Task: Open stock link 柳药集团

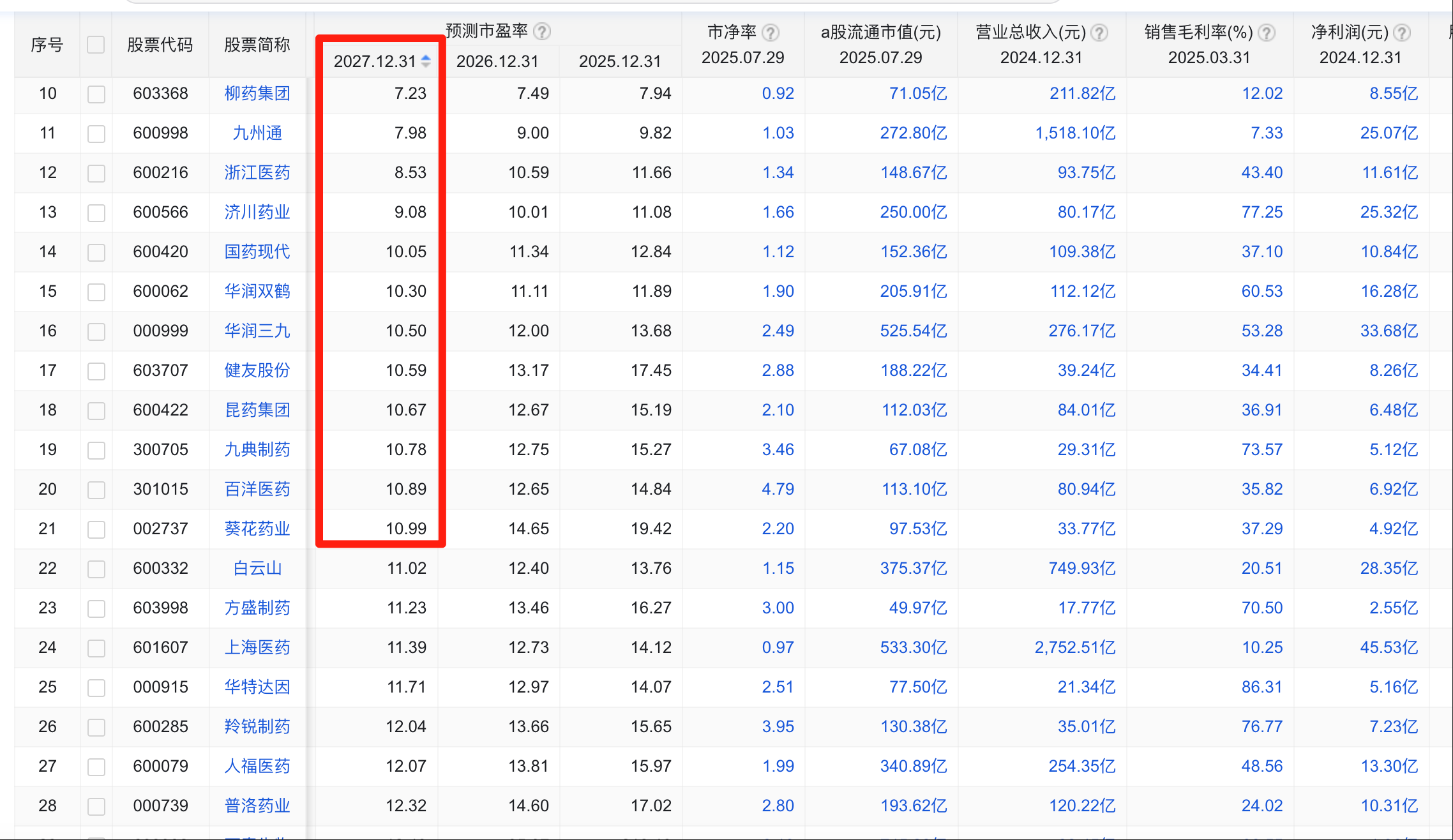Action: click(257, 93)
